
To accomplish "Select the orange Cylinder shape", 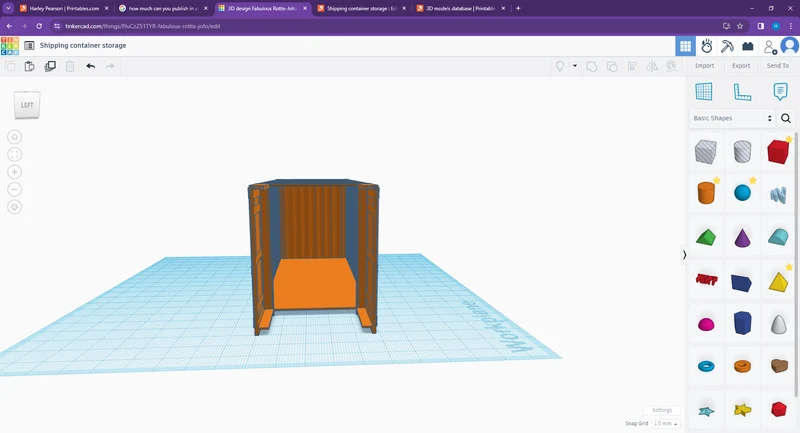I will (x=706, y=193).
